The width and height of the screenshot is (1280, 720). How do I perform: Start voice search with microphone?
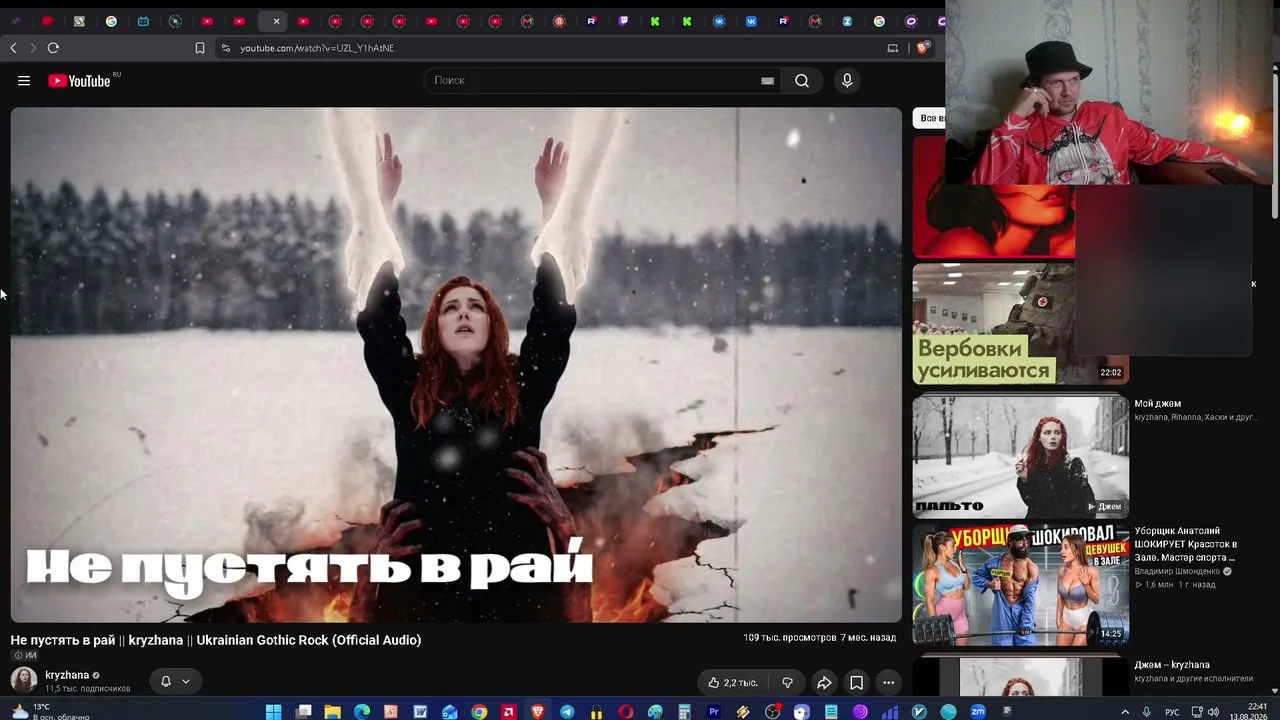(x=847, y=81)
